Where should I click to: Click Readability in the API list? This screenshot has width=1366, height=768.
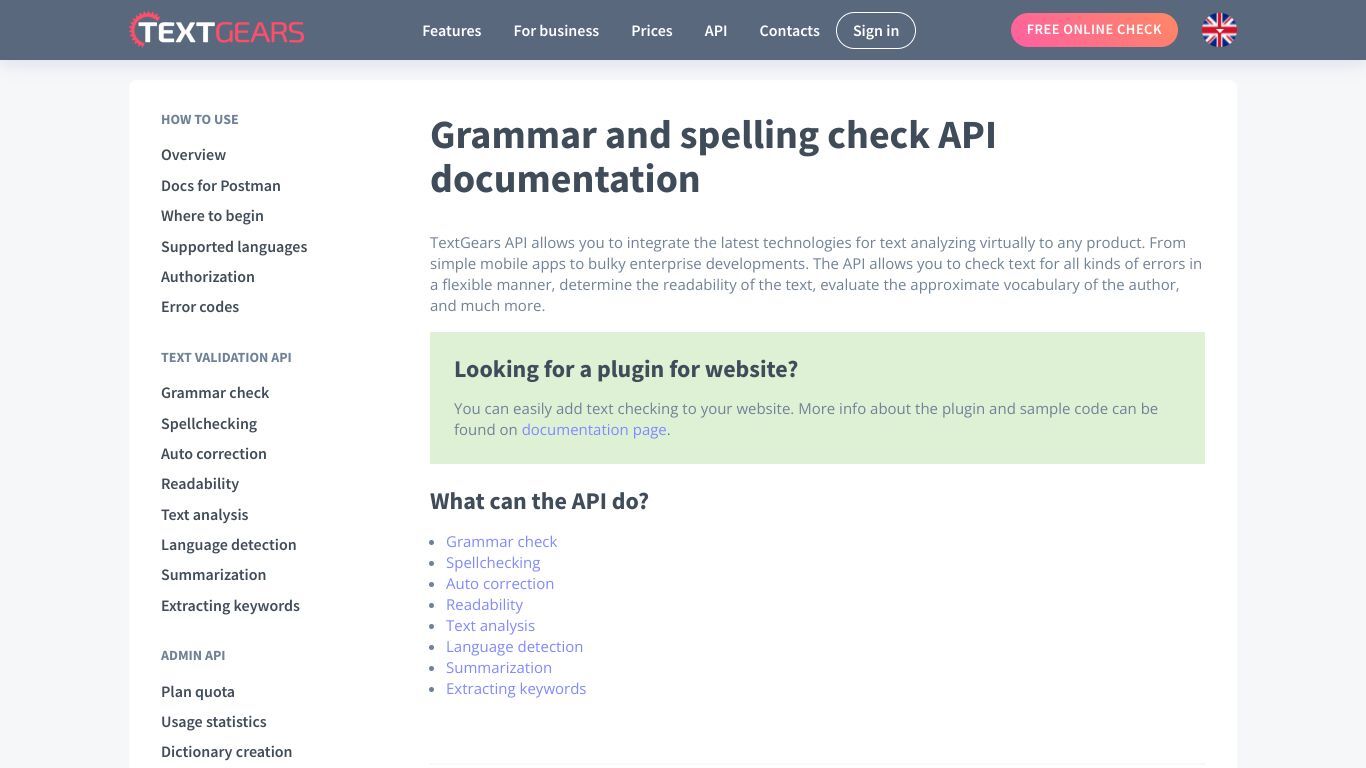(x=484, y=605)
